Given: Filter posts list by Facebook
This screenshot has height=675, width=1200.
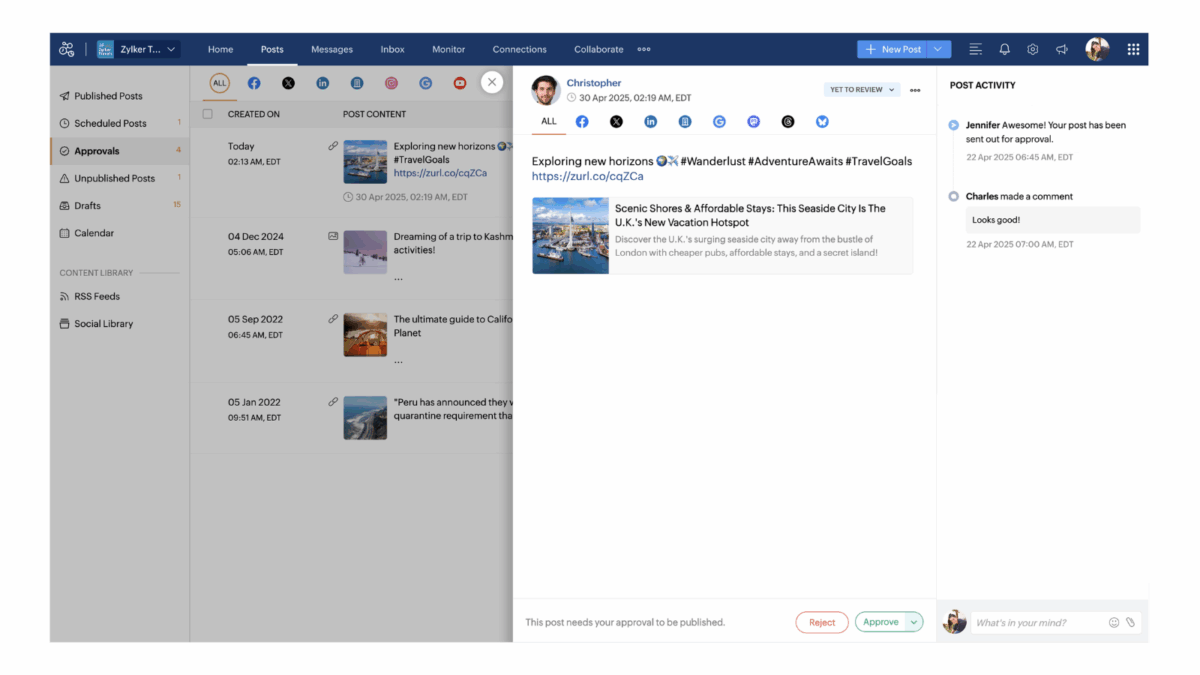Looking at the screenshot, I should click(x=254, y=83).
